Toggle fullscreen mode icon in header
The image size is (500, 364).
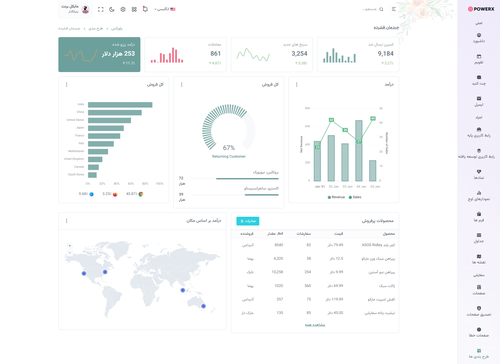coord(101,10)
